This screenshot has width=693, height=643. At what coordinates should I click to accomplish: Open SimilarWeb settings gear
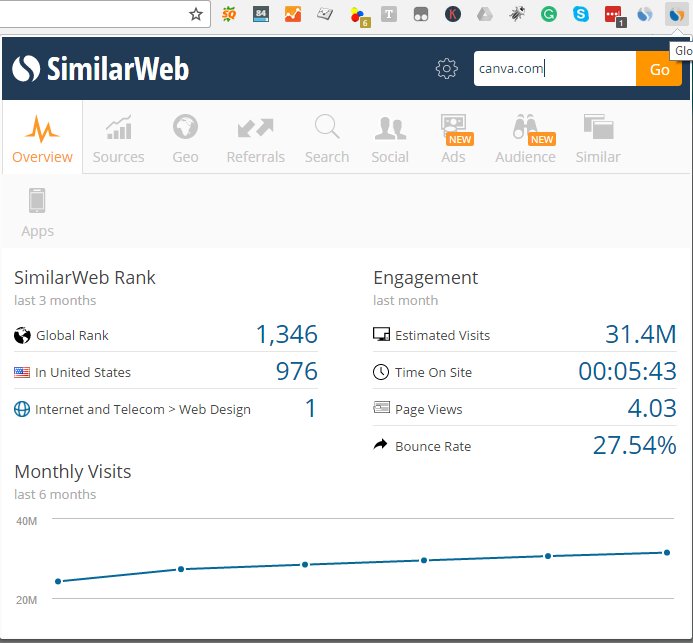(446, 68)
